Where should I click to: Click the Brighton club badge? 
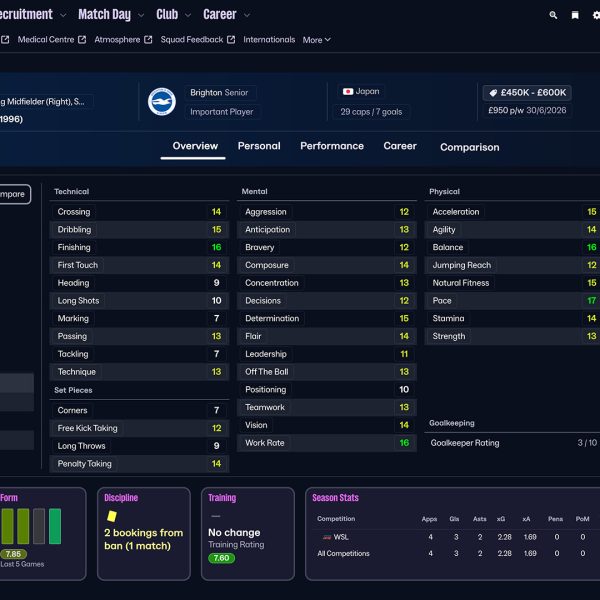pyautogui.click(x=161, y=101)
